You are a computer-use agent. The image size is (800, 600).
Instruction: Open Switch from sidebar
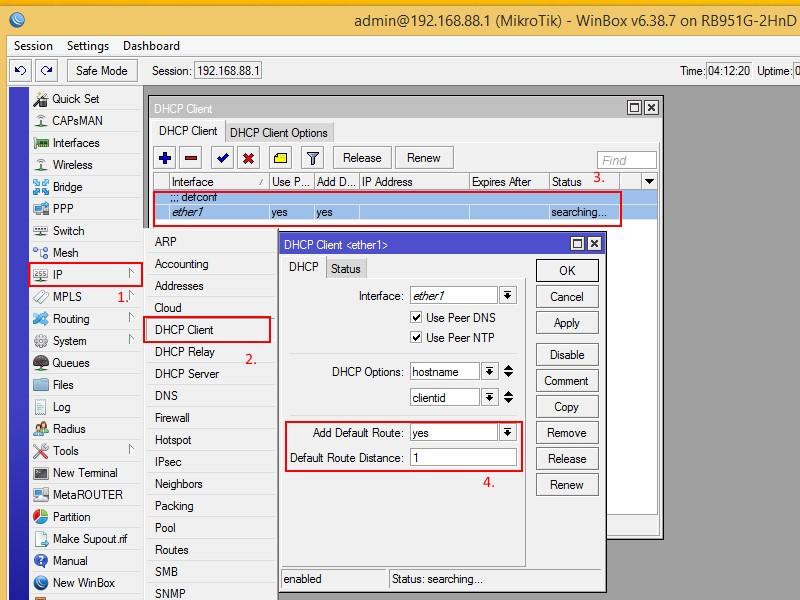pos(68,231)
